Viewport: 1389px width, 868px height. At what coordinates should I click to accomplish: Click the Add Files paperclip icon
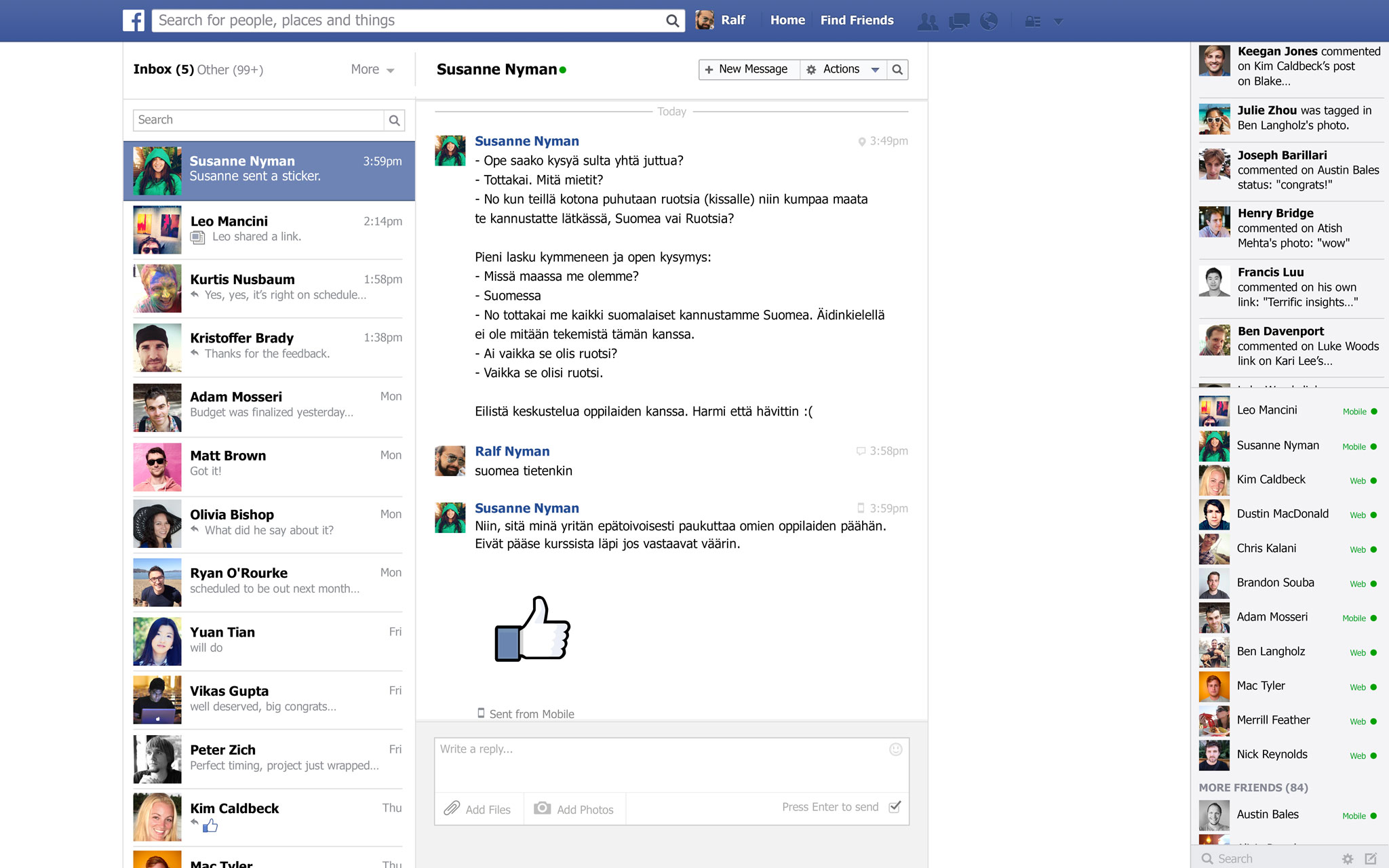click(452, 808)
